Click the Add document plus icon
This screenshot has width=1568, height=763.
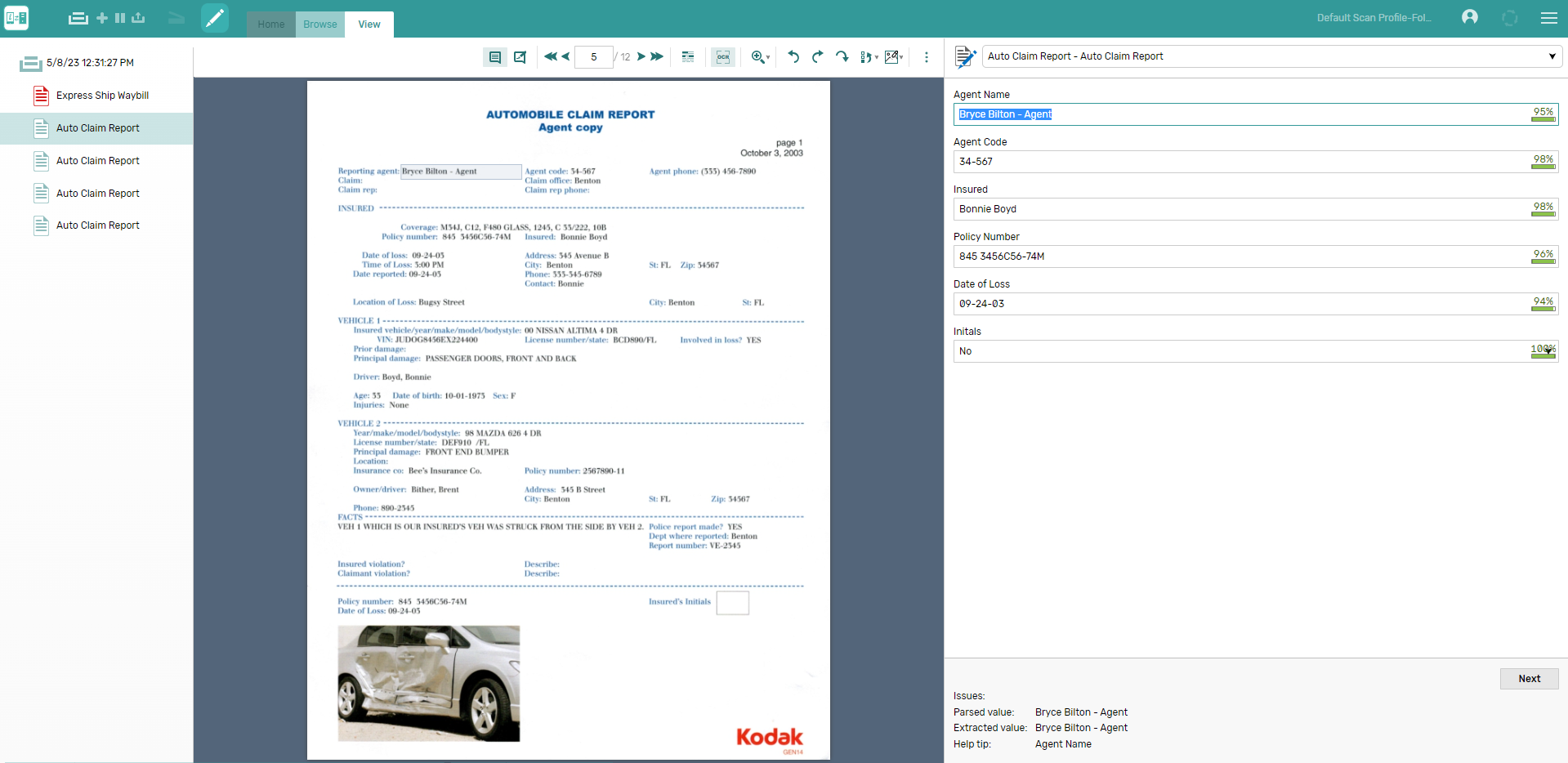[101, 18]
